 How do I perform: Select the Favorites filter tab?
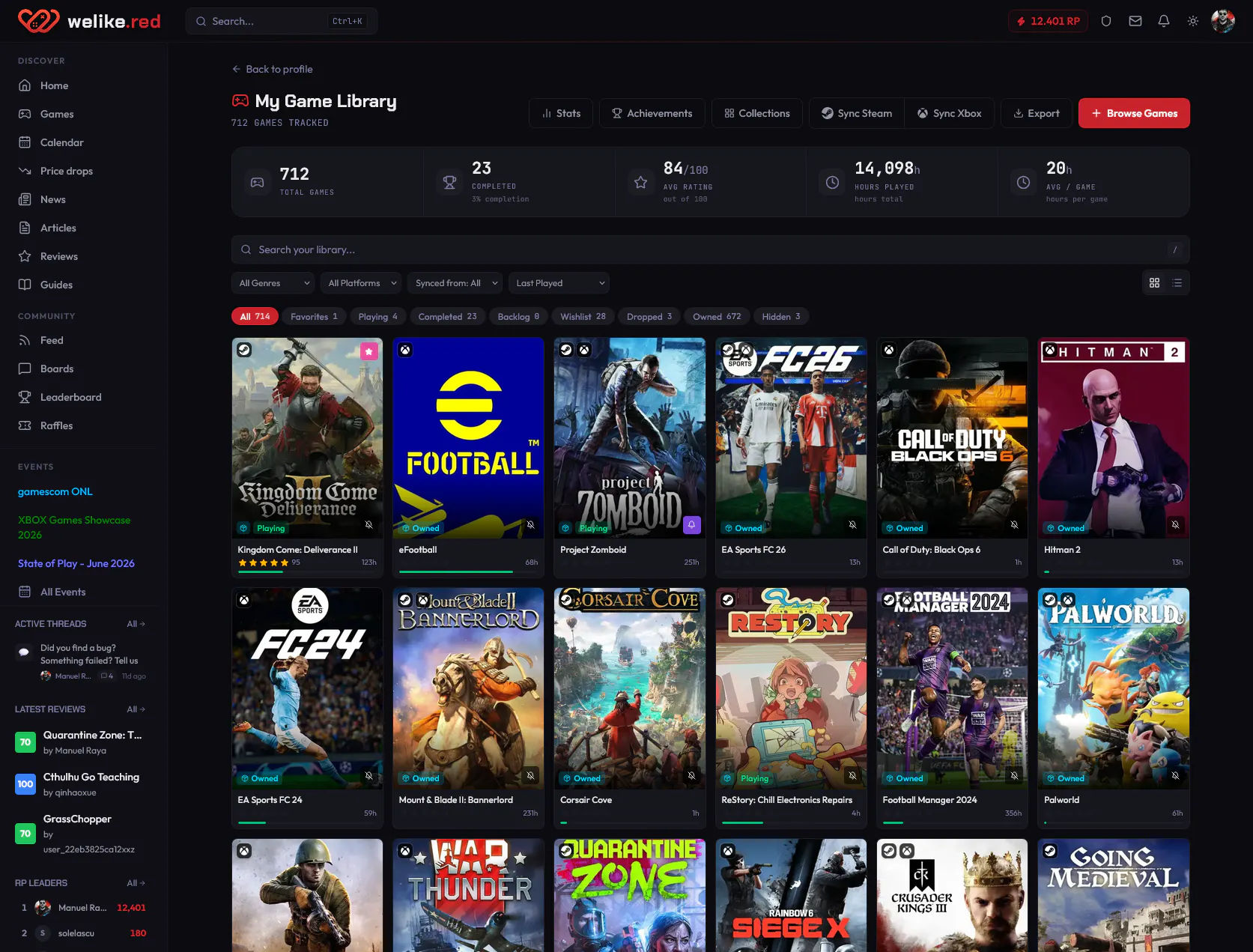pyautogui.click(x=314, y=317)
